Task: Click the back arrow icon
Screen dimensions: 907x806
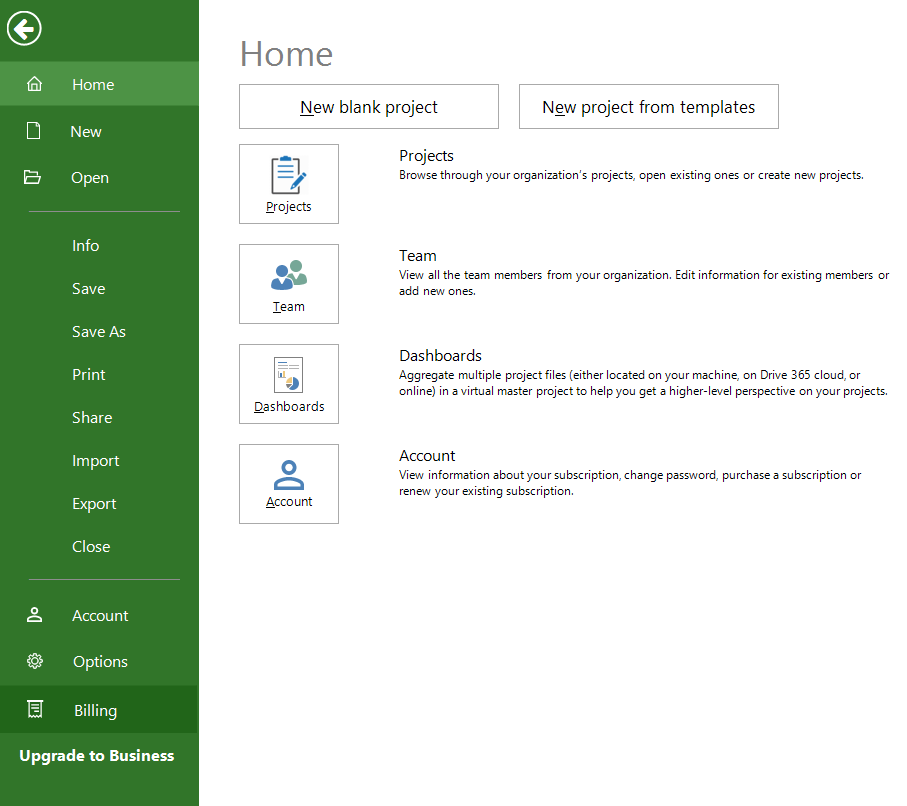Action: click(24, 28)
